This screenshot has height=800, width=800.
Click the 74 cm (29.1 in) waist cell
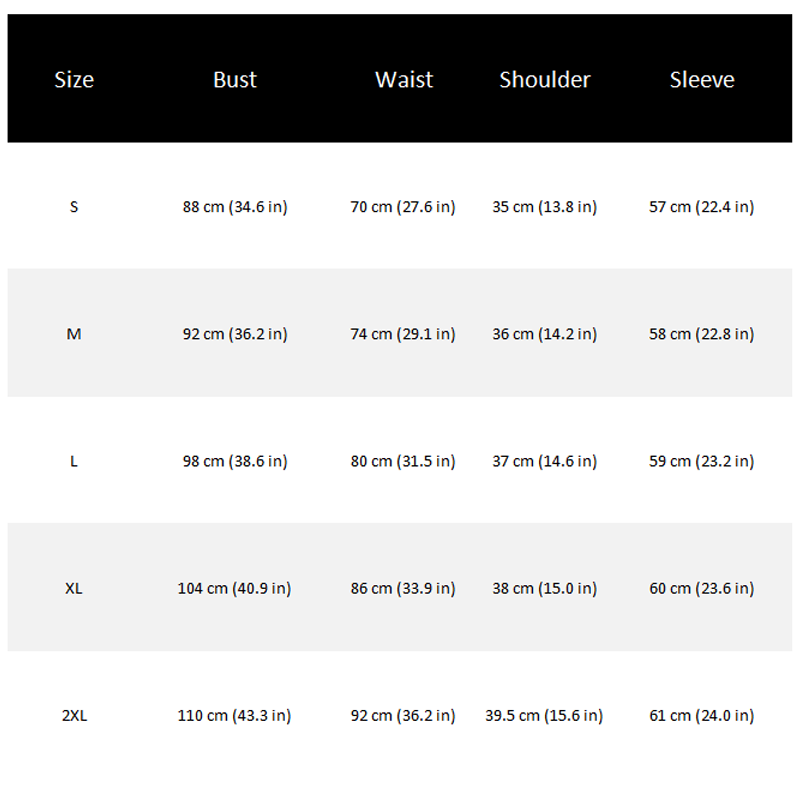[x=403, y=334]
